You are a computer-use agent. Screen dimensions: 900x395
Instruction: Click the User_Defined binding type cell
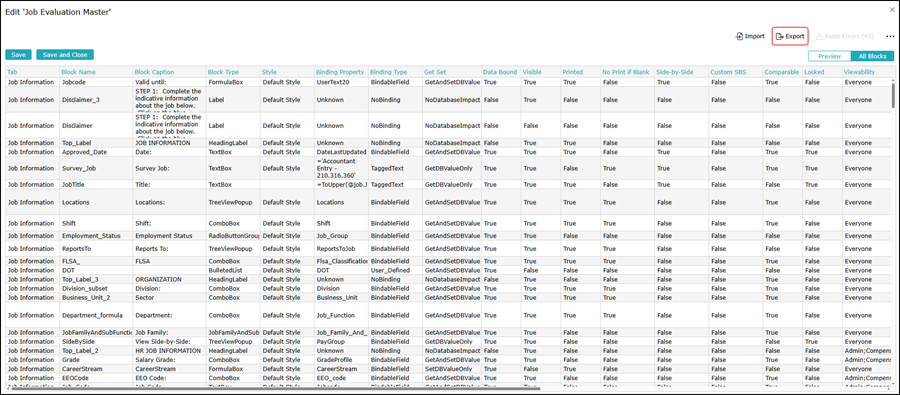(x=395, y=270)
